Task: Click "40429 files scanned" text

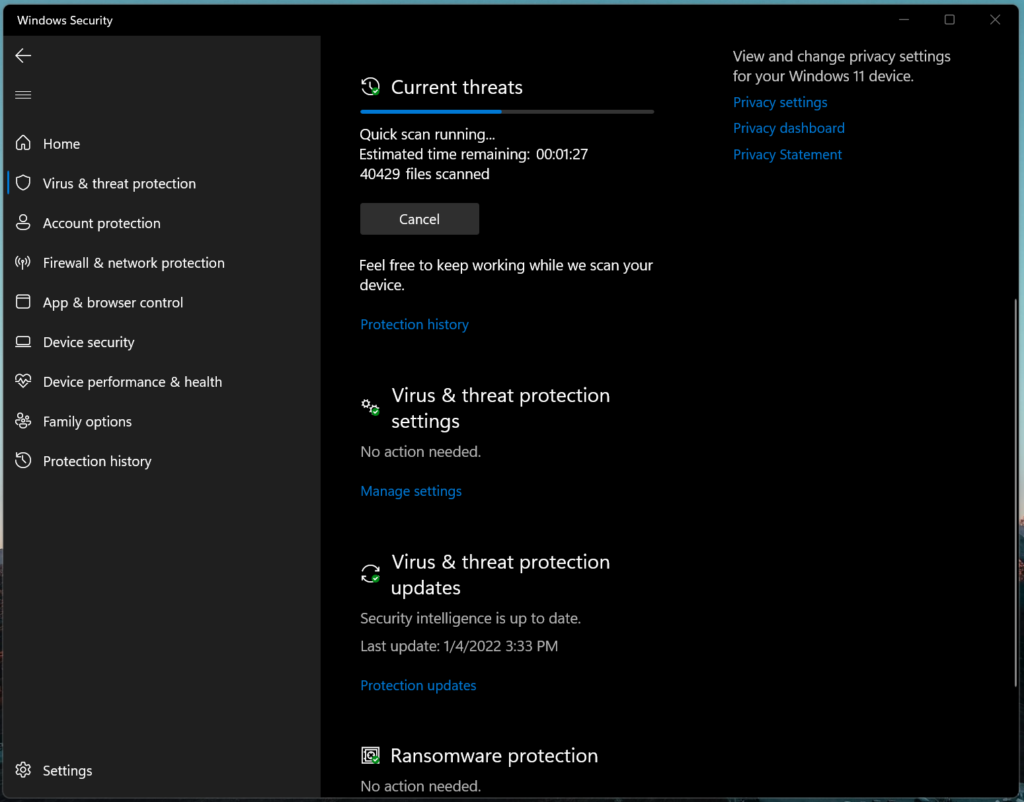Action: pos(424,174)
